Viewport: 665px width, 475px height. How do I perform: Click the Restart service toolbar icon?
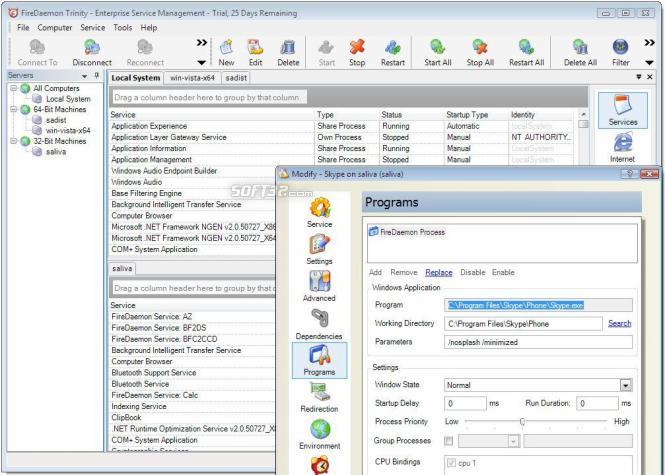393,47
